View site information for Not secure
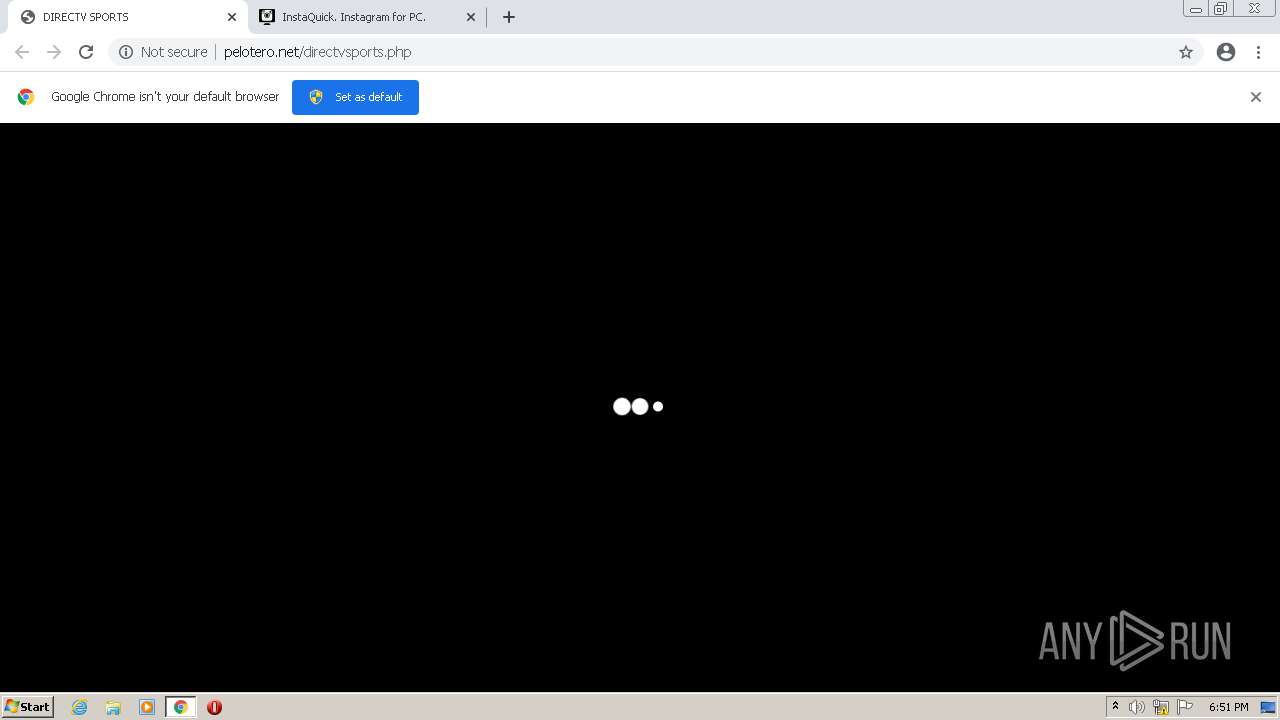 click(x=126, y=52)
